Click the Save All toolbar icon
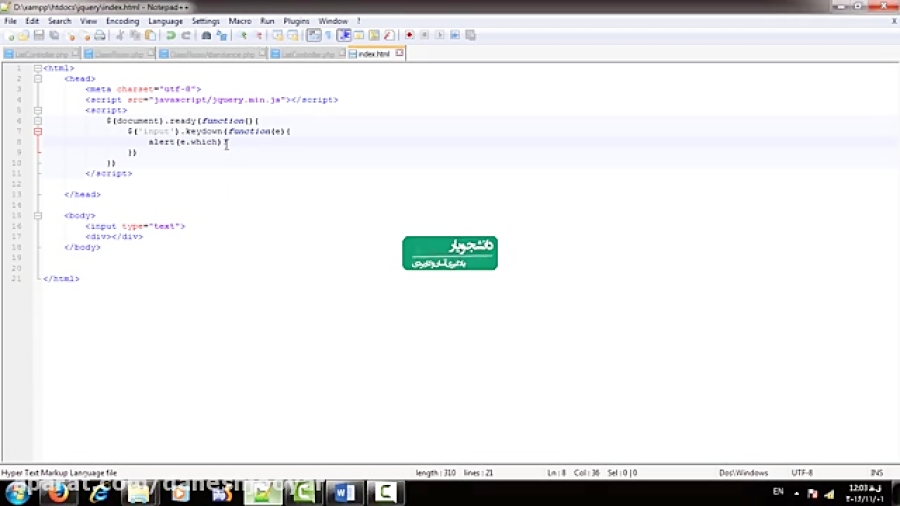Viewport: 900px width, 506px height. point(54,36)
